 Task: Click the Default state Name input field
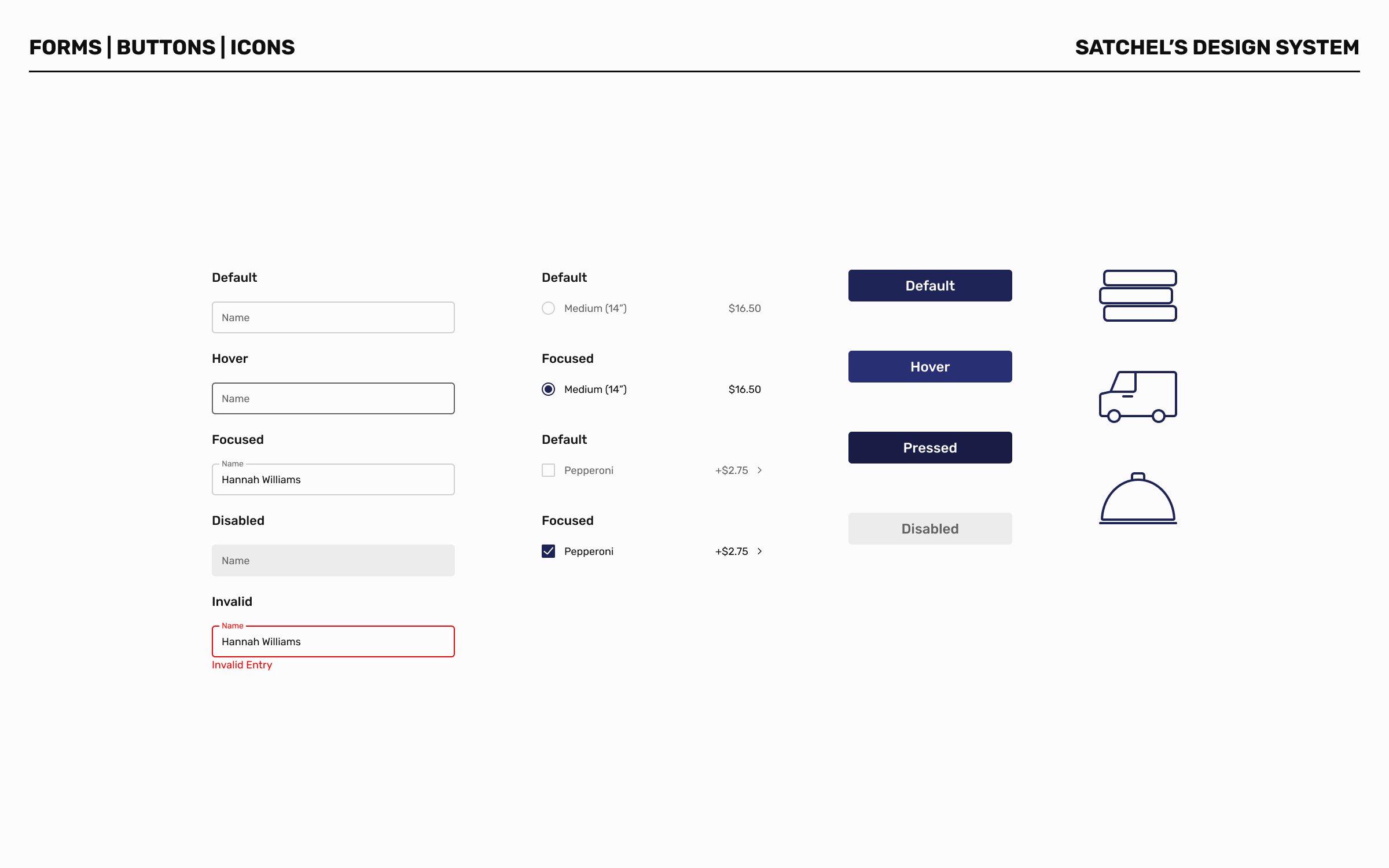click(333, 318)
